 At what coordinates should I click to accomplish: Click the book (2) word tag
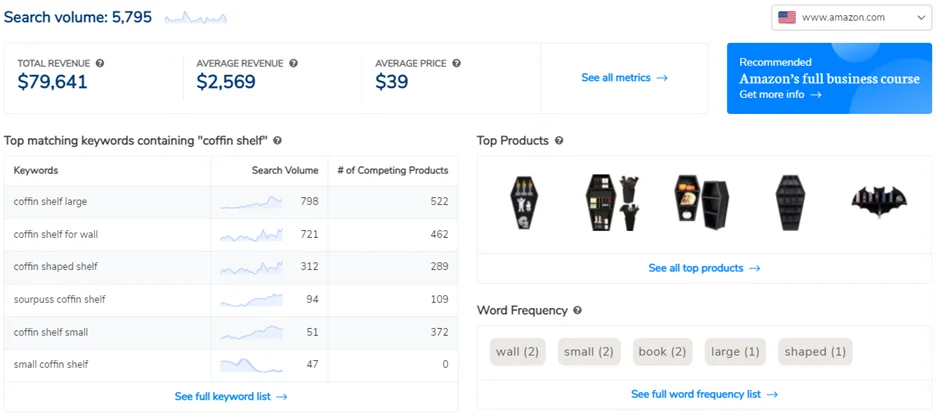[663, 352]
